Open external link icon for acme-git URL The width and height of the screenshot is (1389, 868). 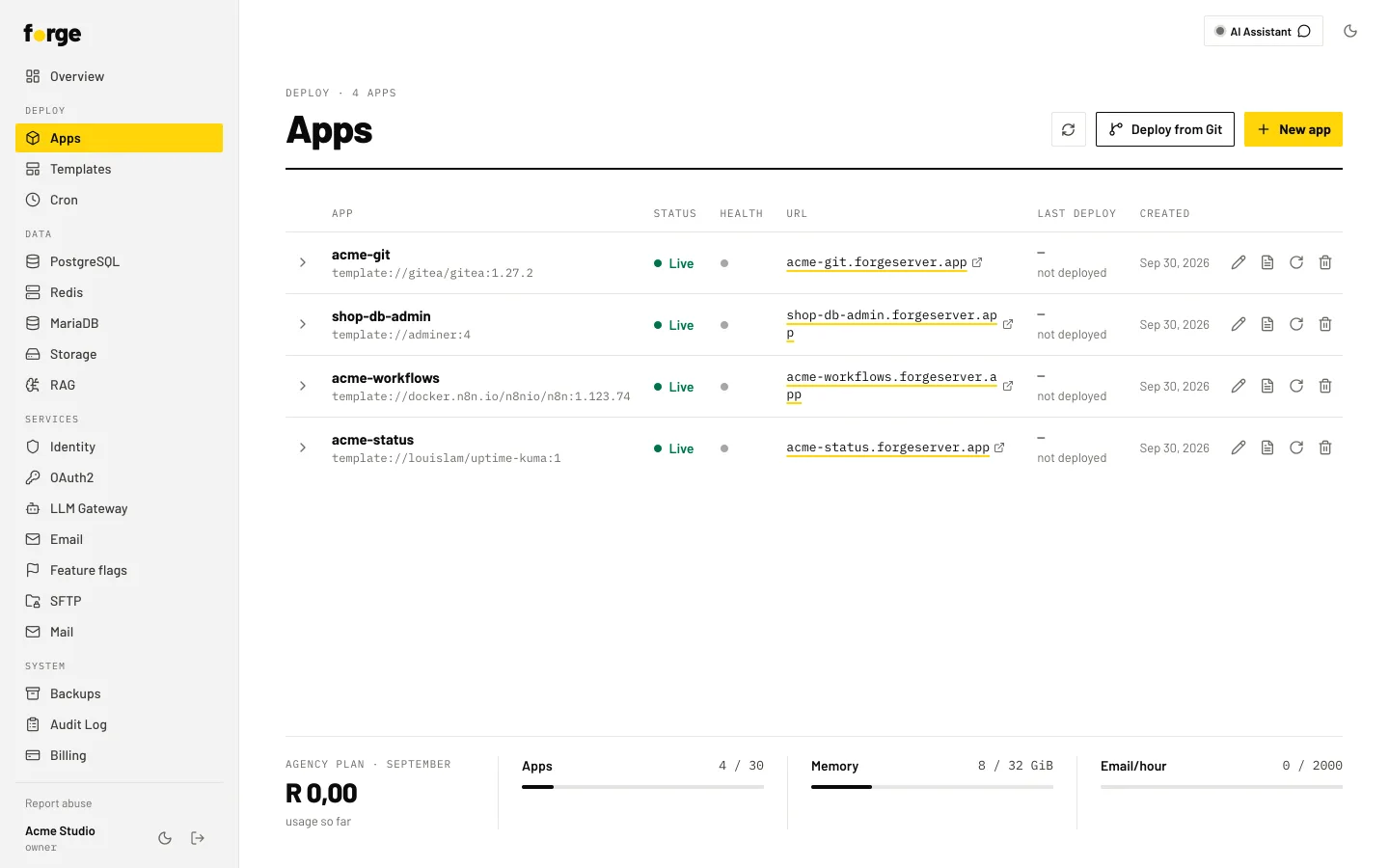click(x=977, y=262)
